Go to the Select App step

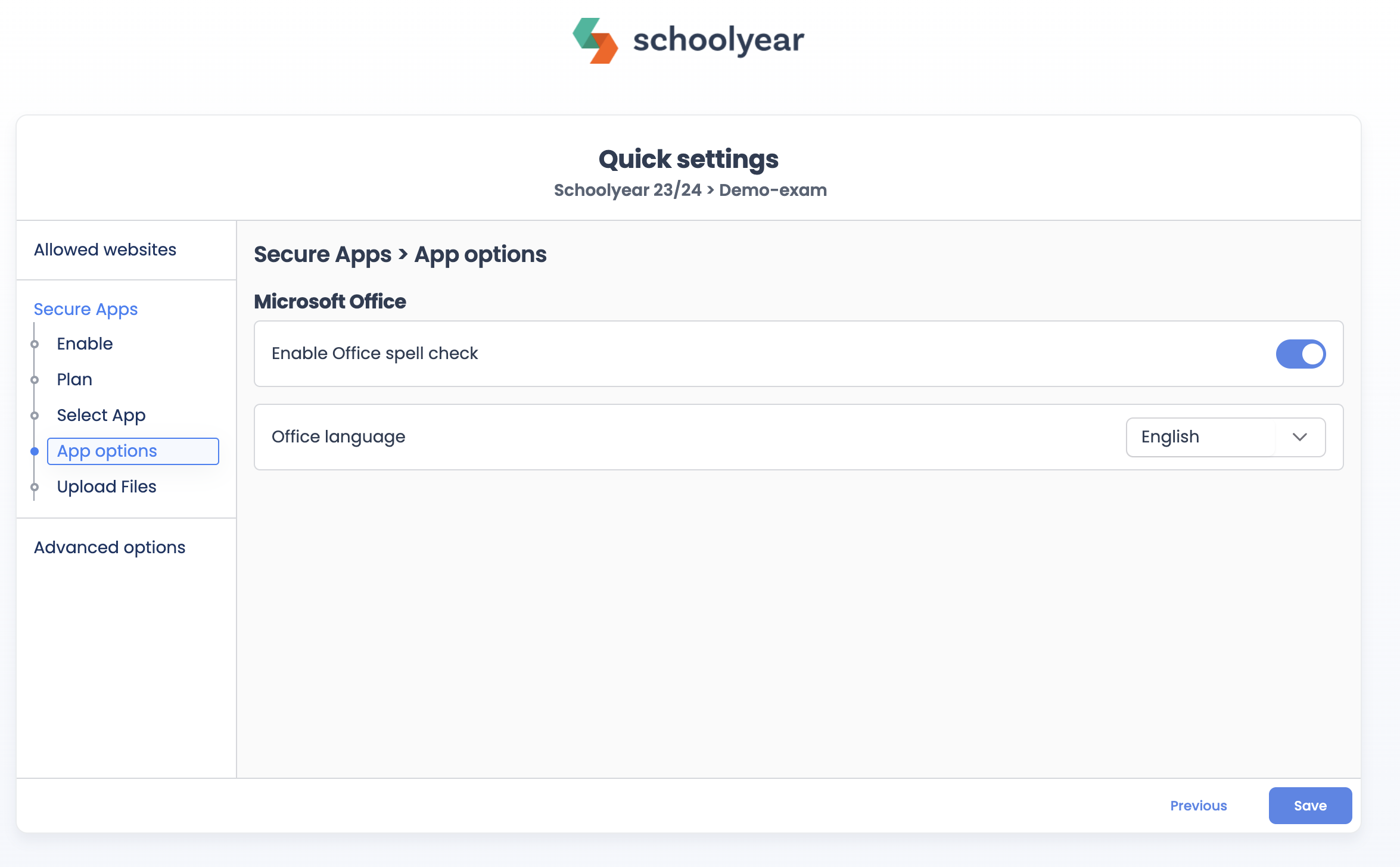pos(101,415)
